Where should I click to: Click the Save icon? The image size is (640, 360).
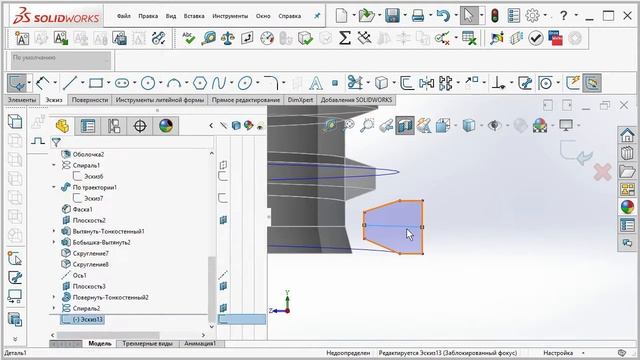(x=392, y=16)
